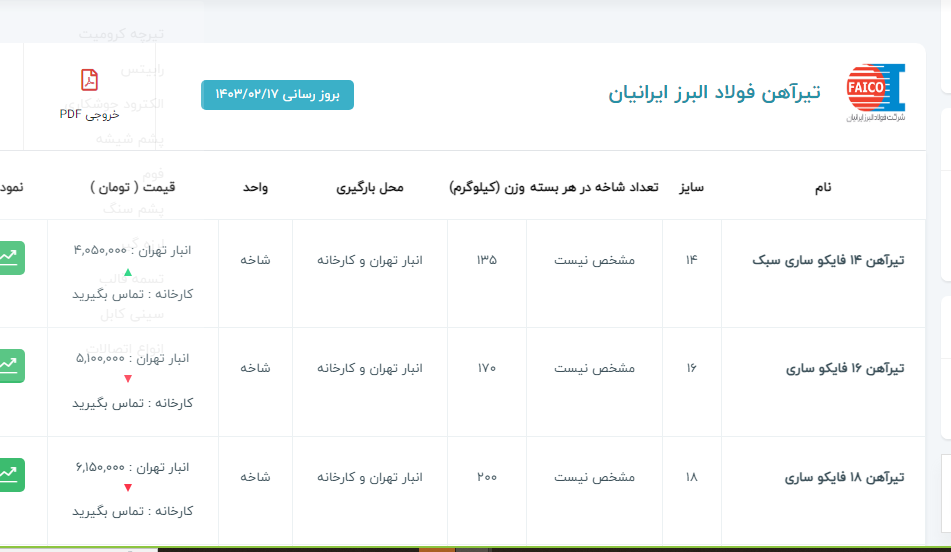The height and width of the screenshot is (552, 951).
Task: Open chart for تیرآهن ۱۴ فایکو ساری سبک
Action: 10,257
